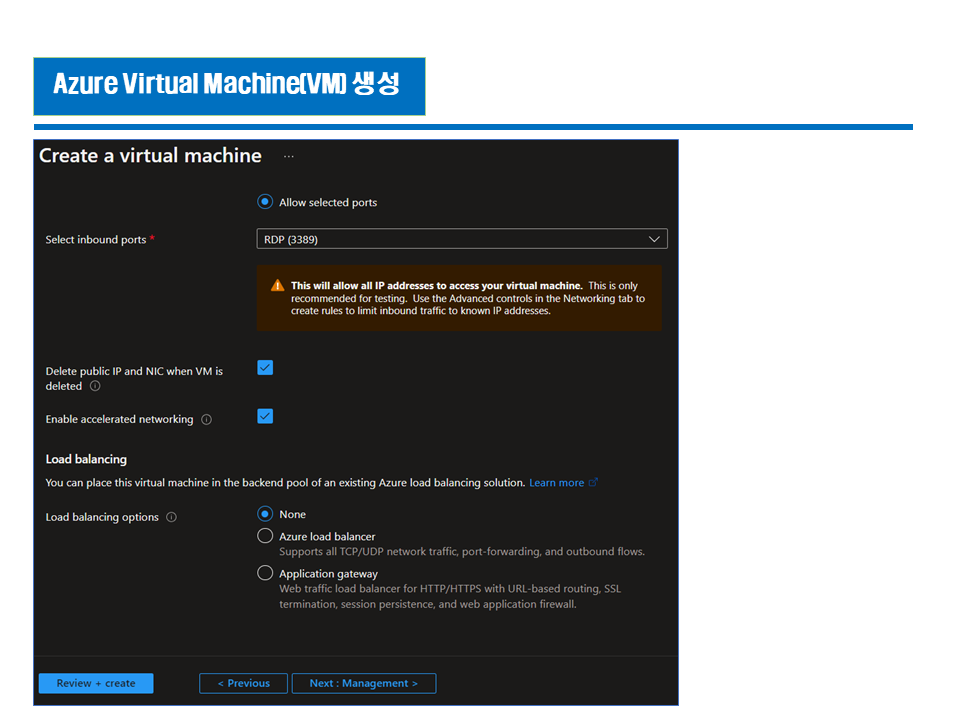Select None load balancing option
Screen dimensions: 960x720
tap(264, 514)
